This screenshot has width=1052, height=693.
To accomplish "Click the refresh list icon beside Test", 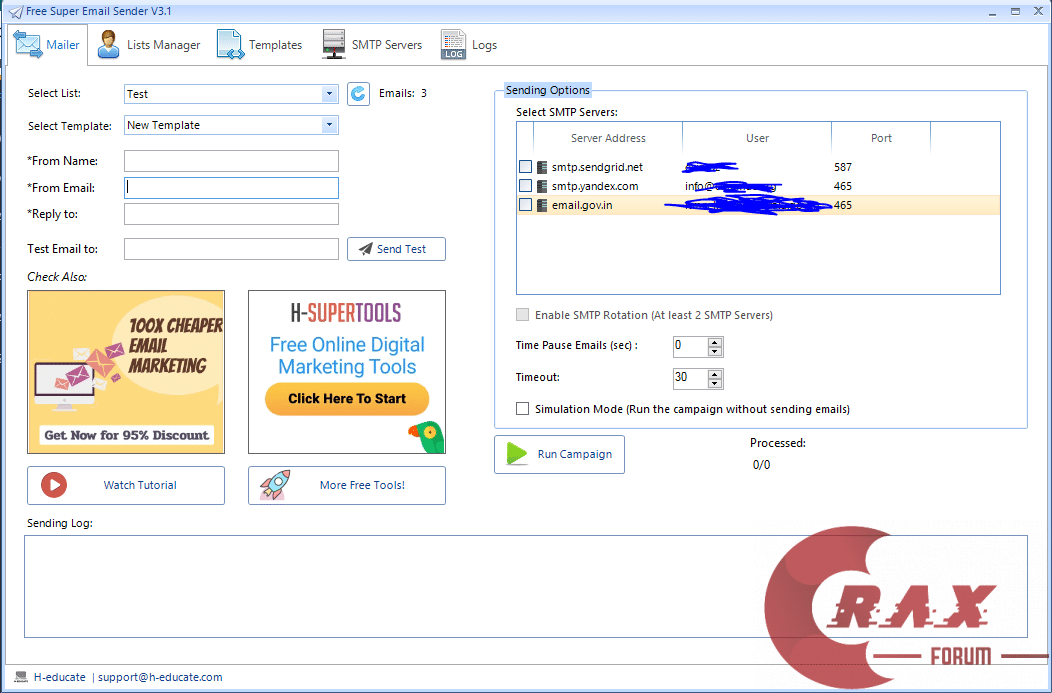I will point(358,94).
